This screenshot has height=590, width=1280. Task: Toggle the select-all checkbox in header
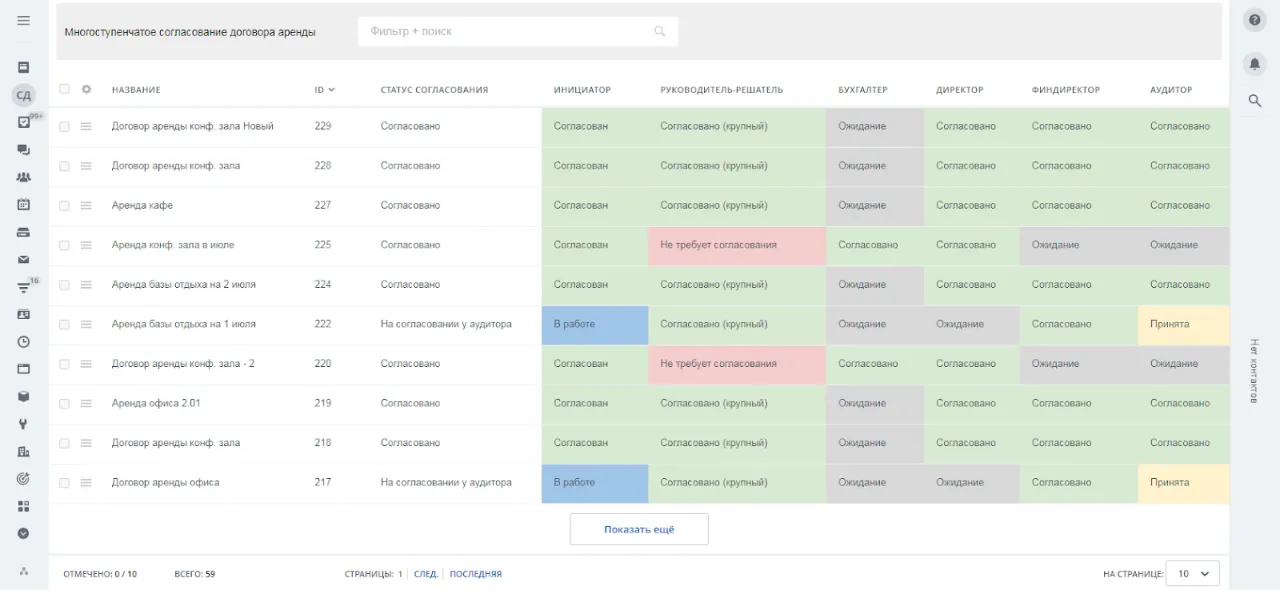pos(64,89)
